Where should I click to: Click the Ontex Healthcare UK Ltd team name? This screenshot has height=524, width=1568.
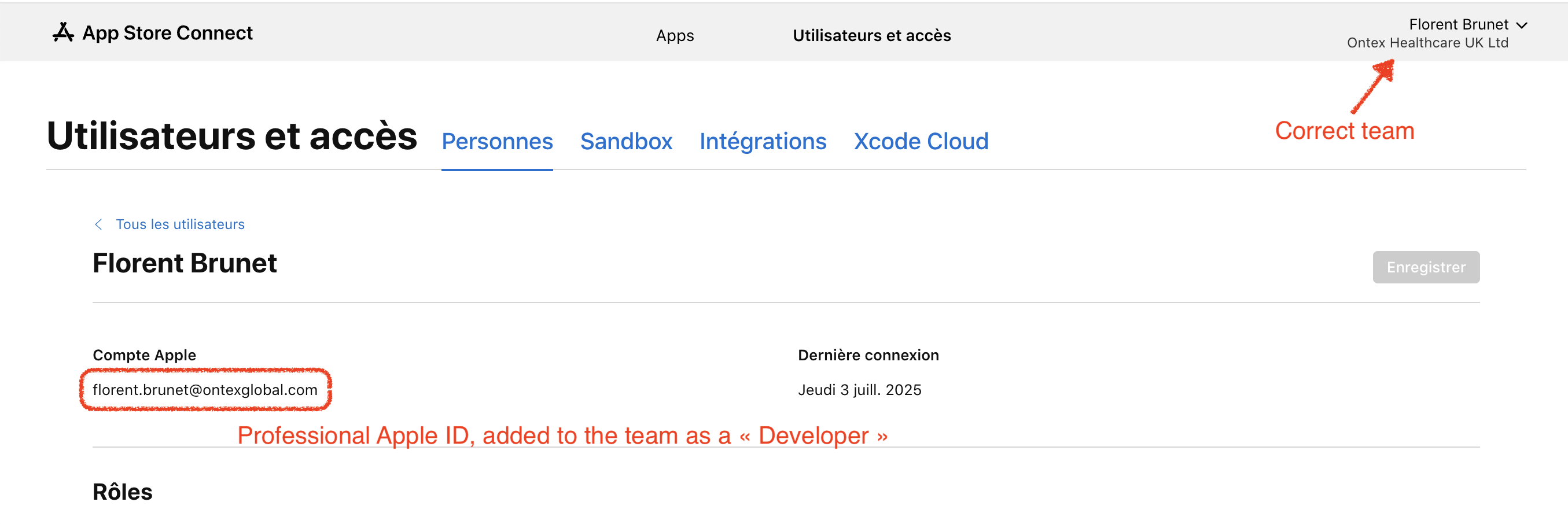(1427, 43)
